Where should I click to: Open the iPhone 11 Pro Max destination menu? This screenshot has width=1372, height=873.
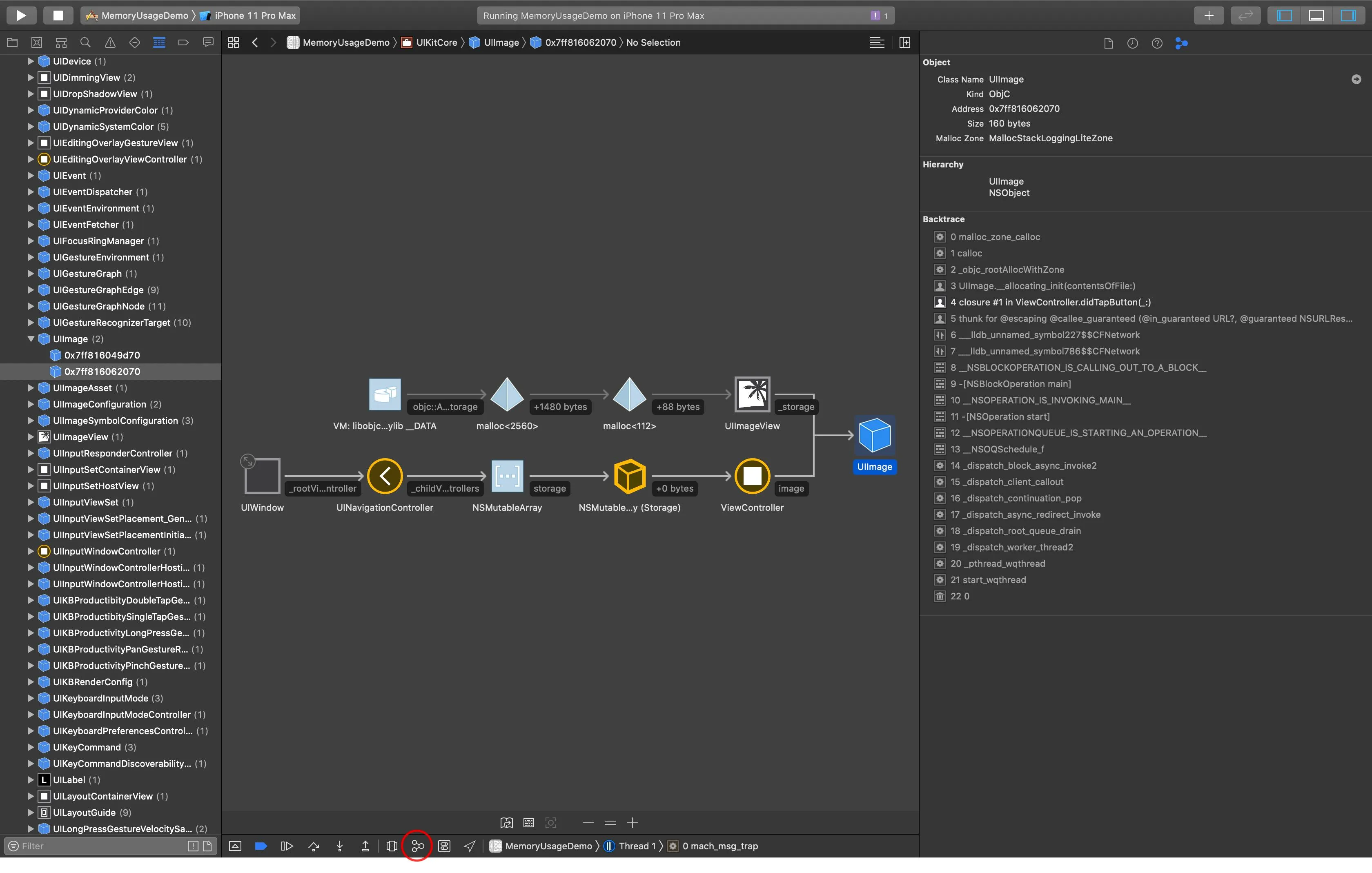tap(255, 16)
